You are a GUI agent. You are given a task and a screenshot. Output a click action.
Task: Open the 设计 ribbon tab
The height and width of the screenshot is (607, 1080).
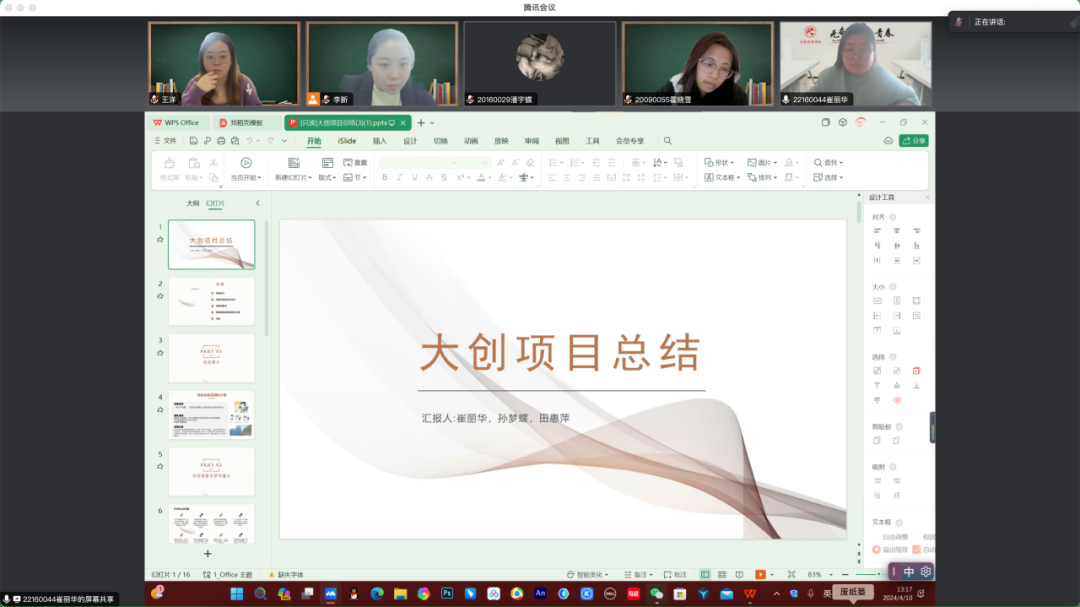tap(410, 141)
